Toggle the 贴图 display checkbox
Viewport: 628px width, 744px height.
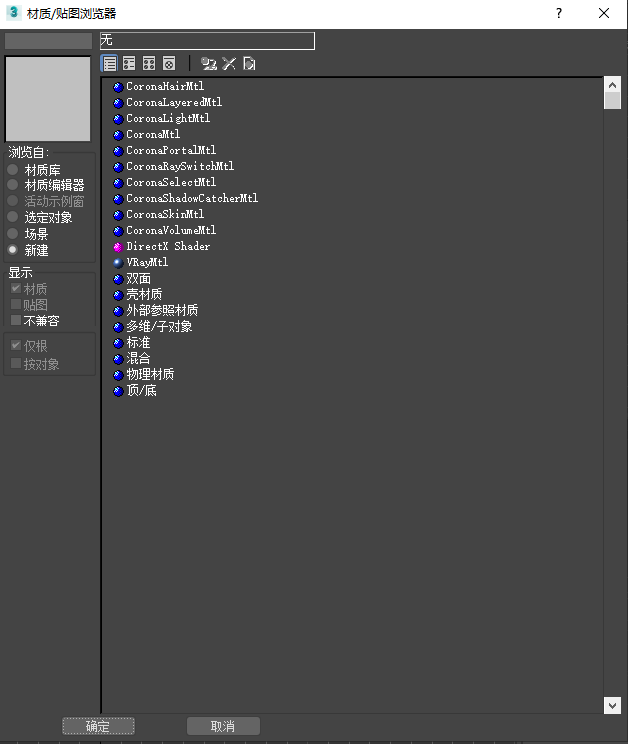[16, 304]
